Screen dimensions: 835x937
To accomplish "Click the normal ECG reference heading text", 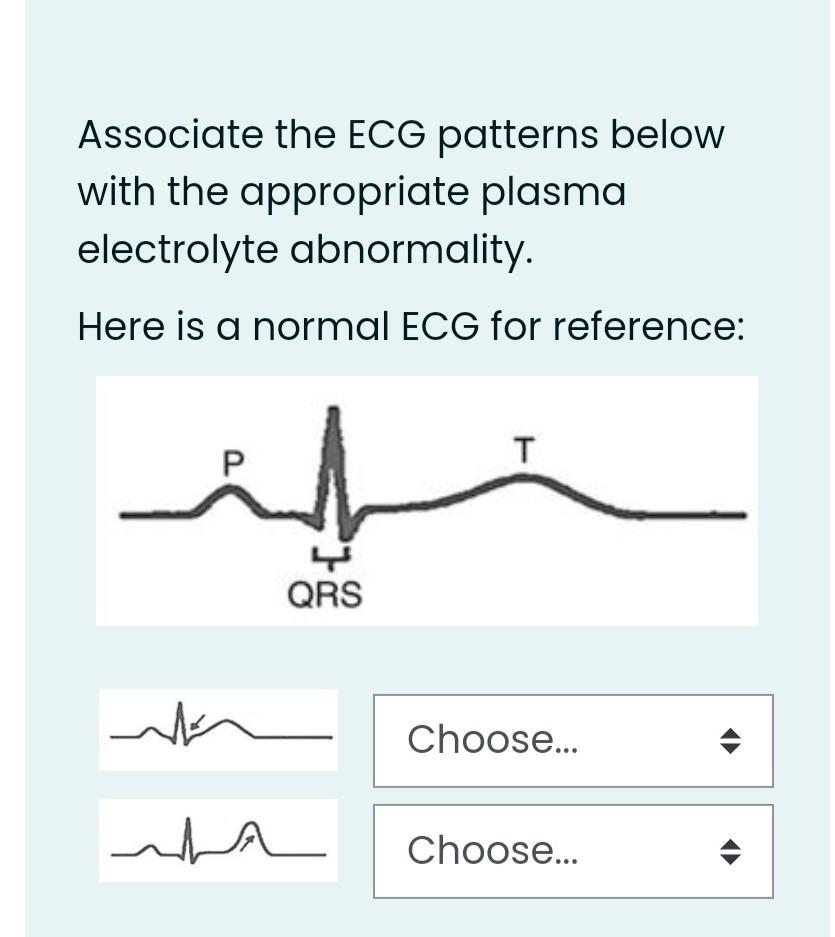I will [410, 326].
